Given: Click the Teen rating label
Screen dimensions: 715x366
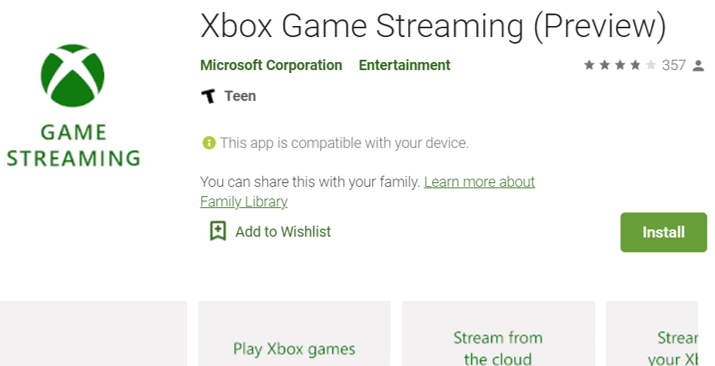Looking at the screenshot, I should pos(240,96).
